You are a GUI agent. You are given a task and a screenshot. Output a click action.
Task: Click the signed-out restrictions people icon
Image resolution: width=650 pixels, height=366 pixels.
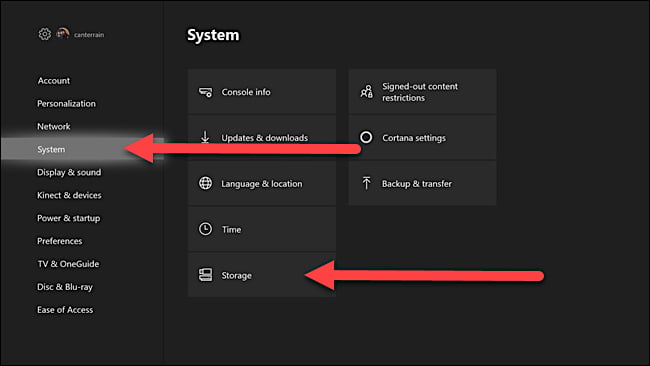coord(366,92)
